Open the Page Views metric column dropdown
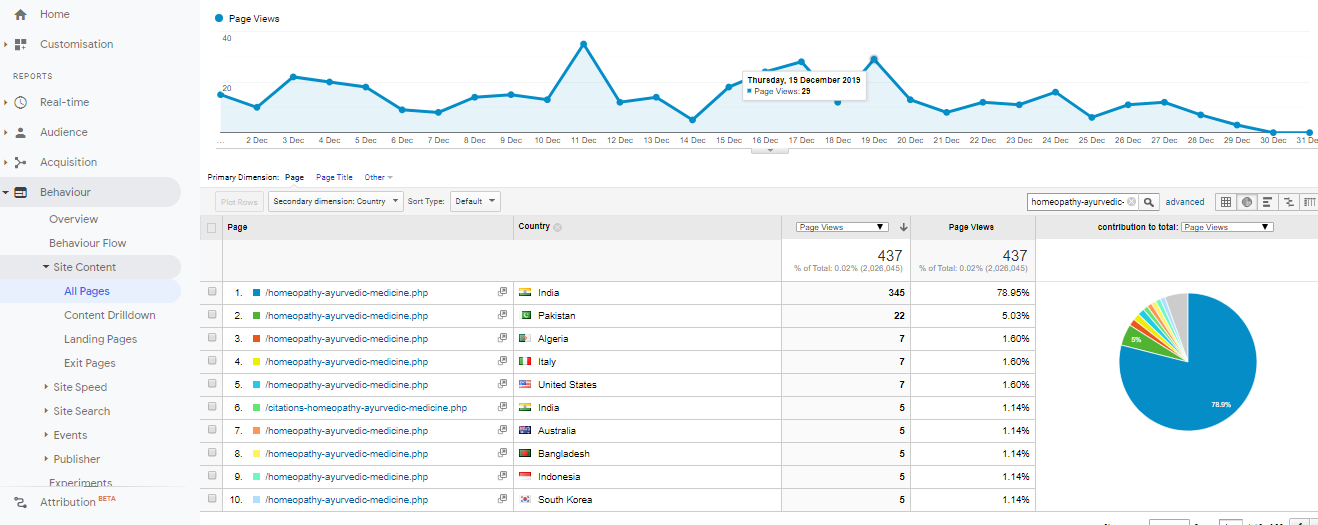 pos(842,227)
